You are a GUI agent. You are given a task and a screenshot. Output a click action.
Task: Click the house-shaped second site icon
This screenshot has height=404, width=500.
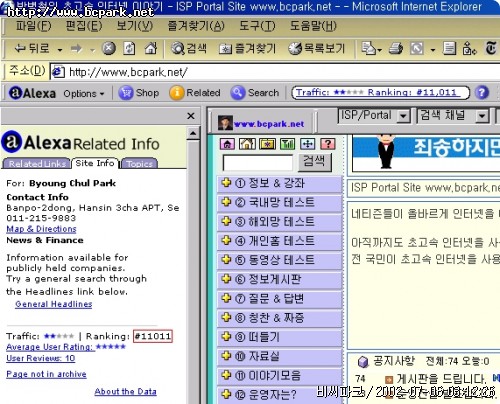247,144
